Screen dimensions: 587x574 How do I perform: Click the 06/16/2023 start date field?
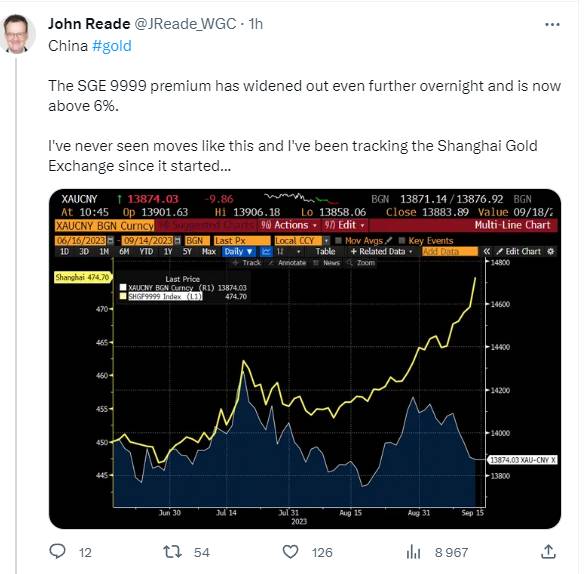click(x=81, y=240)
